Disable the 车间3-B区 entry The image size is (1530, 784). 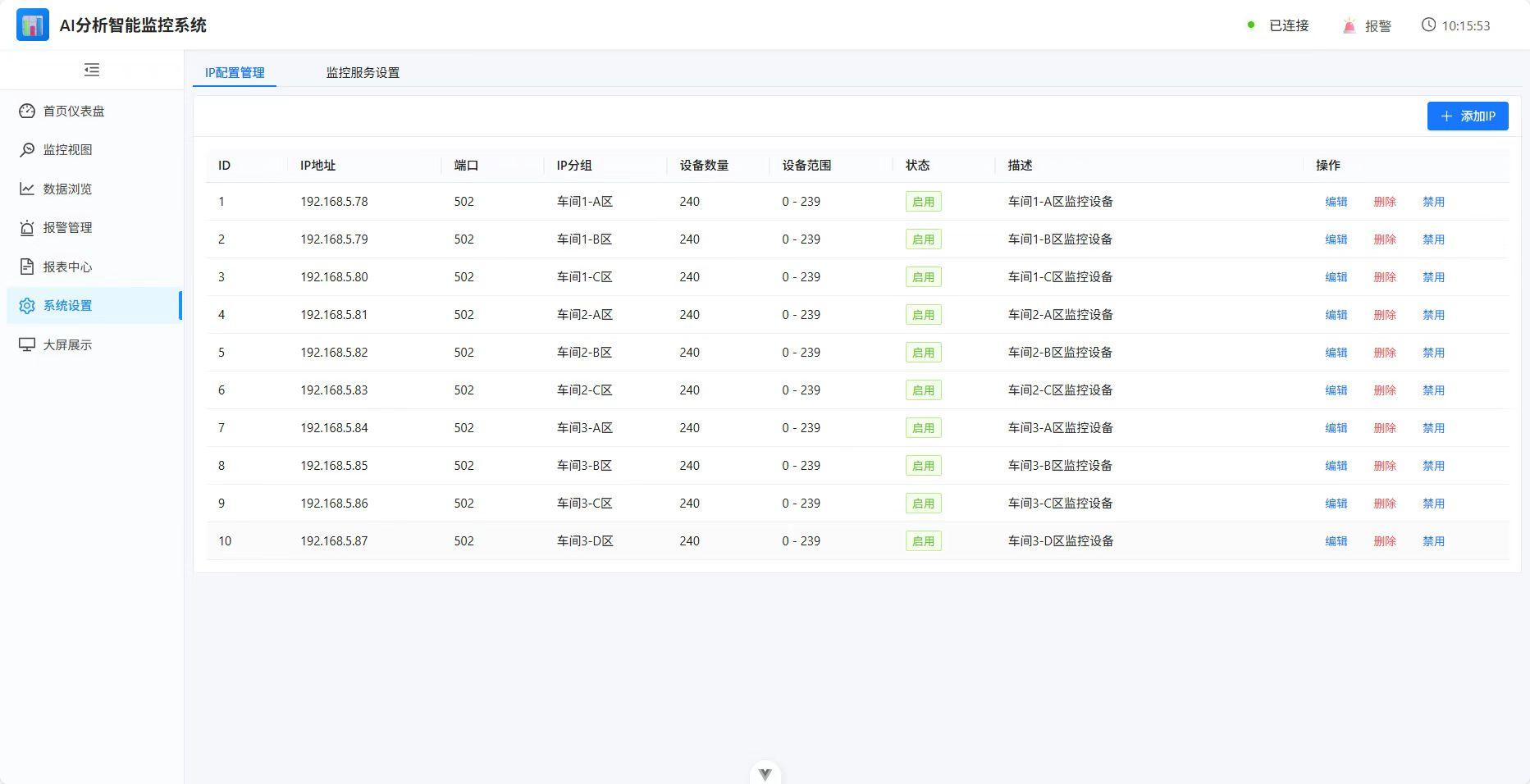tap(1433, 466)
